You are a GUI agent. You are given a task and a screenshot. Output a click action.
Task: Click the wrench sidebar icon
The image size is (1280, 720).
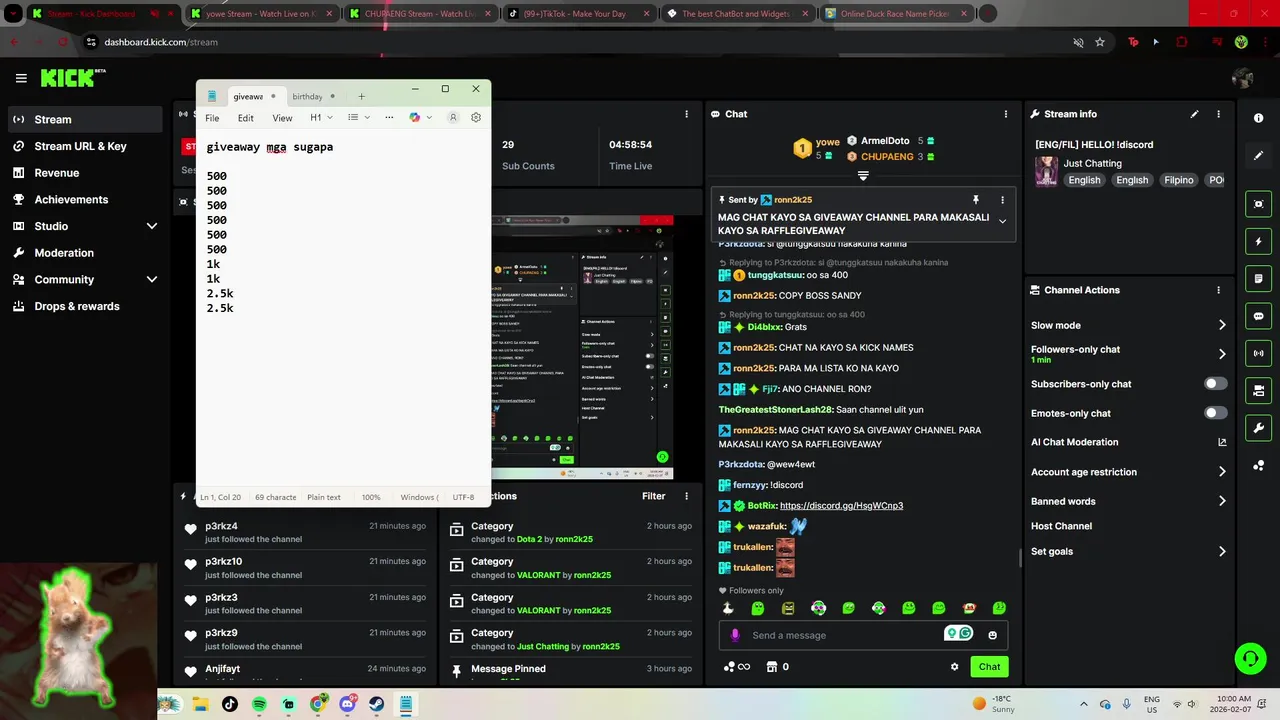(1258, 428)
